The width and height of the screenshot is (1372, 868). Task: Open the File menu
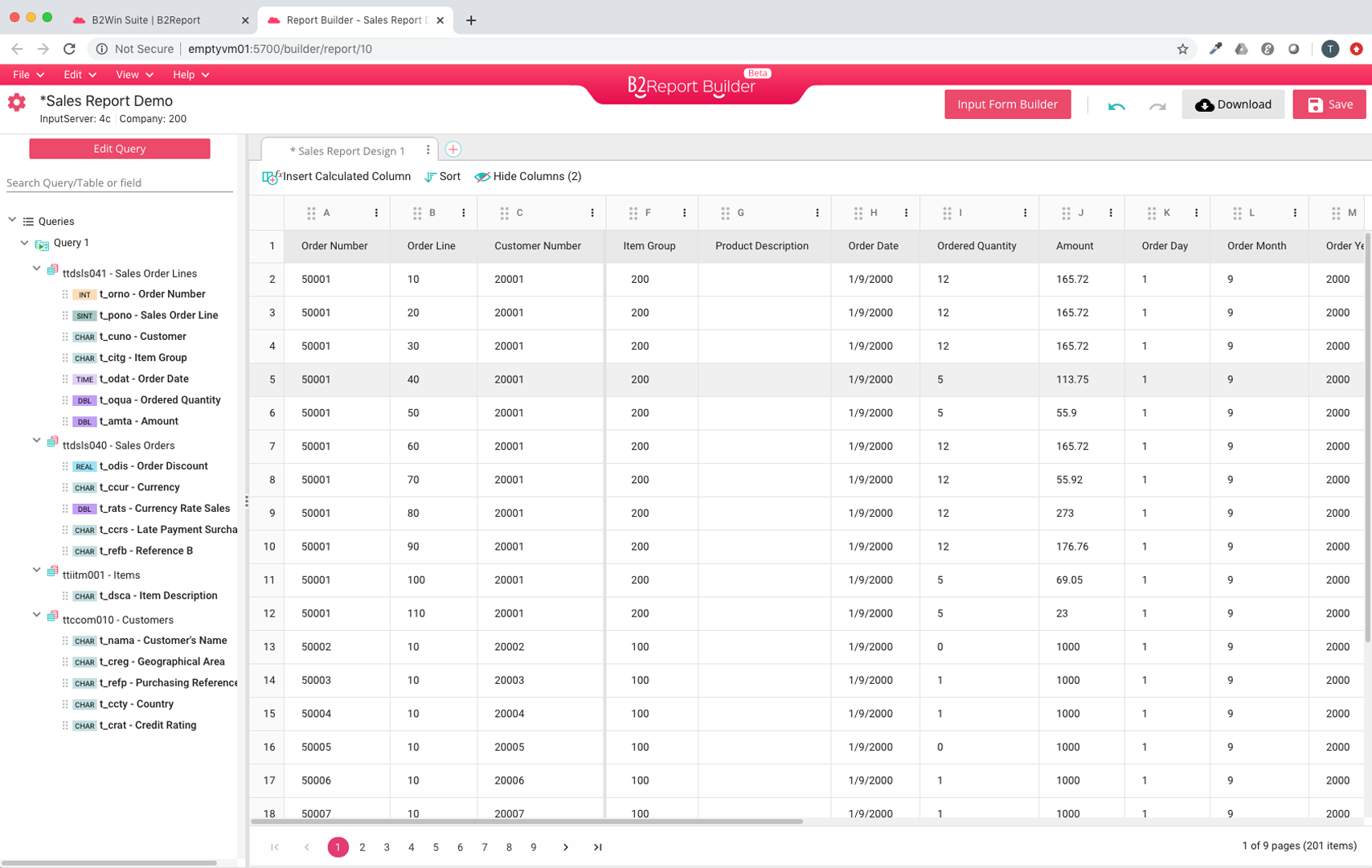pos(28,75)
